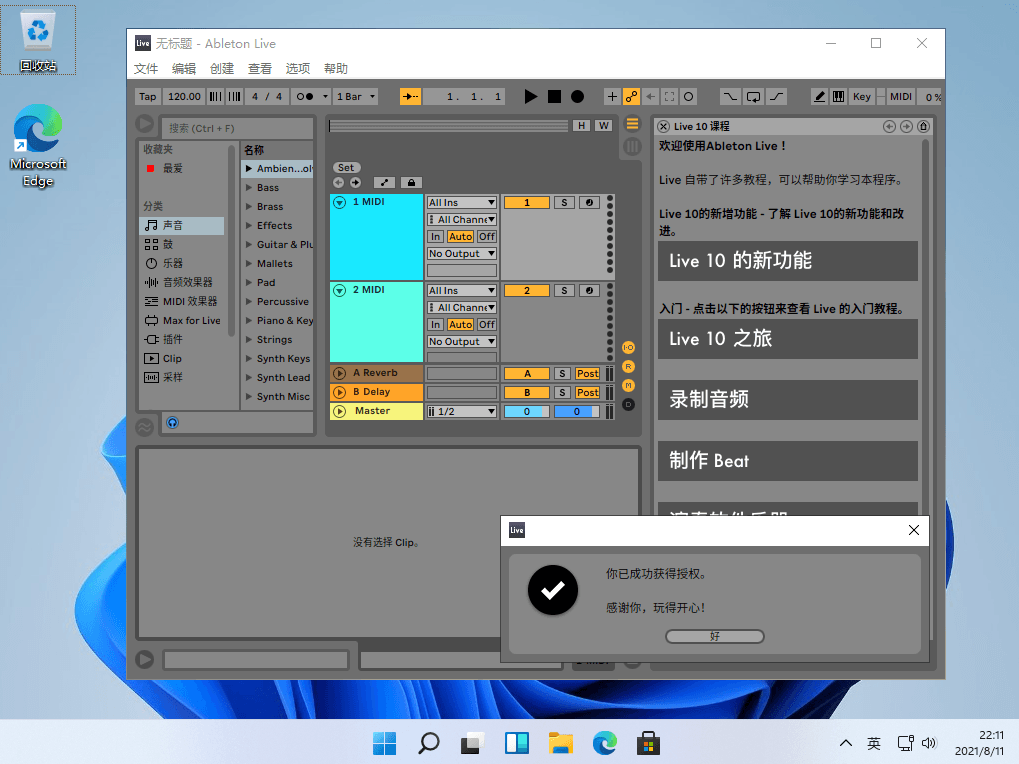
Task: Open the 选项 menu
Action: (x=298, y=68)
